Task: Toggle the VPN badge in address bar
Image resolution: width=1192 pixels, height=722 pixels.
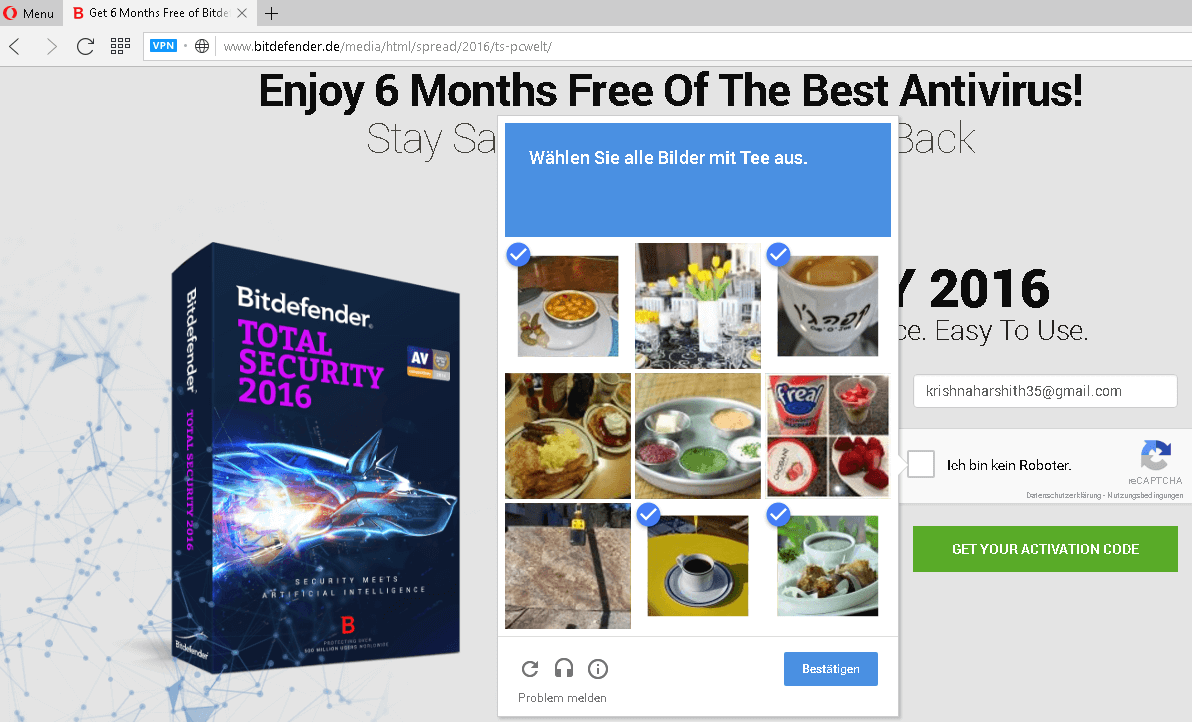Action: [163, 46]
